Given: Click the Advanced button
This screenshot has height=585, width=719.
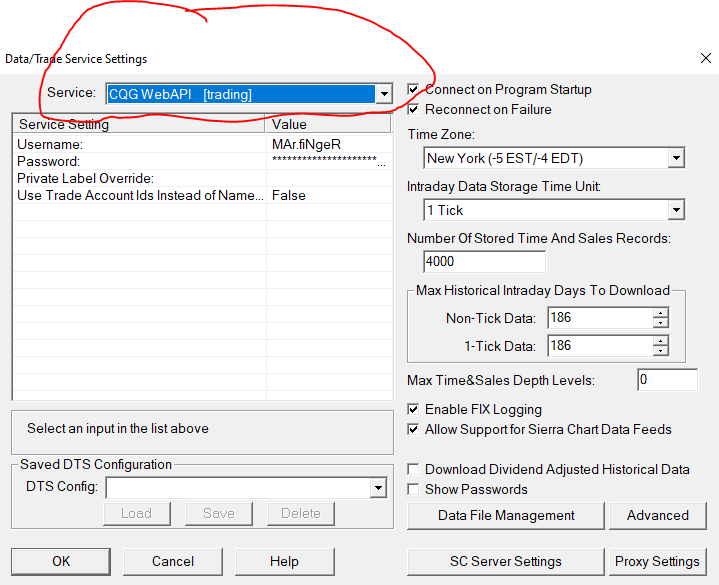Looking at the screenshot, I should click(x=658, y=516).
